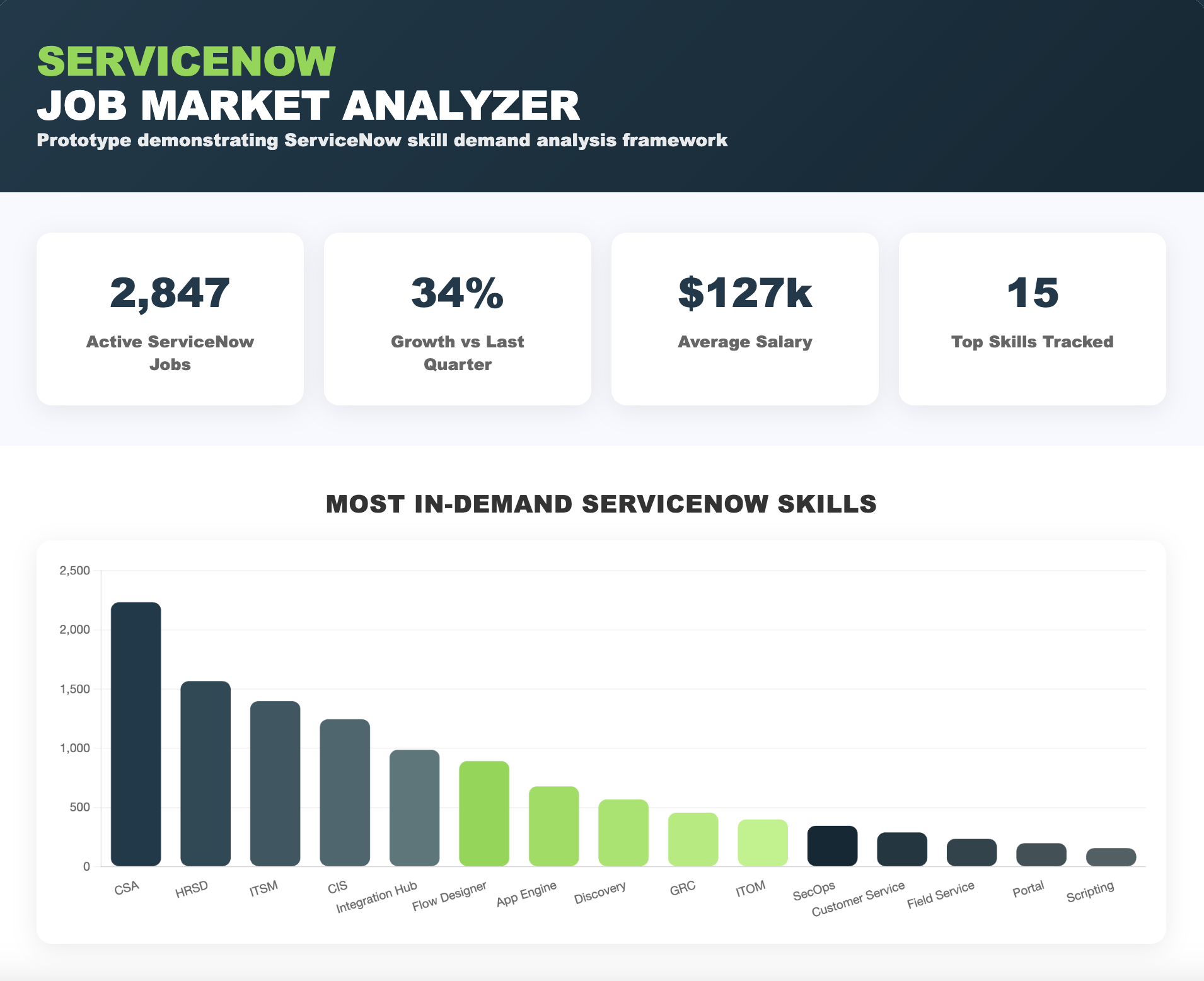Click the ITSM bar in the chart
Image resolution: width=1204 pixels, height=981 pixels.
point(275,784)
